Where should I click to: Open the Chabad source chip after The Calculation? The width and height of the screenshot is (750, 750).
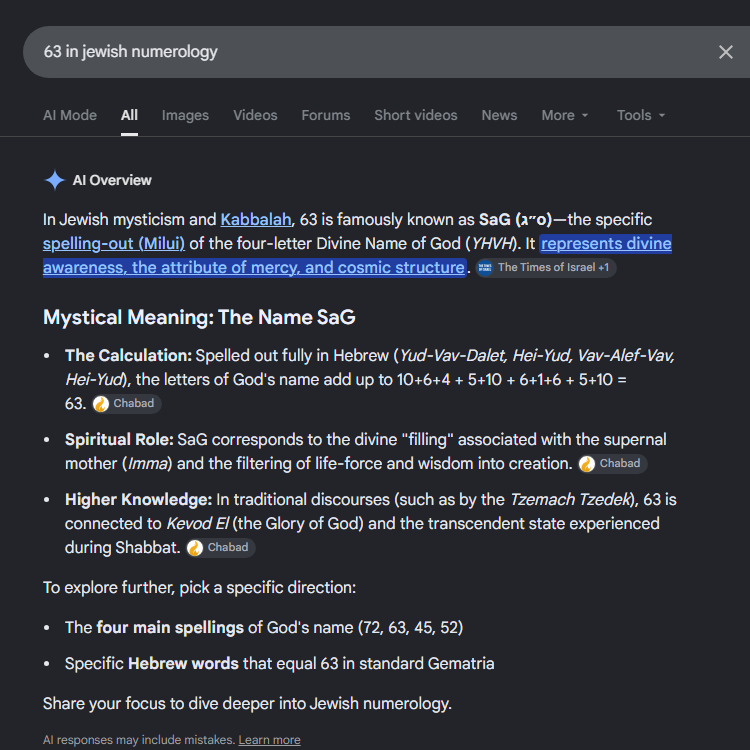tap(126, 404)
